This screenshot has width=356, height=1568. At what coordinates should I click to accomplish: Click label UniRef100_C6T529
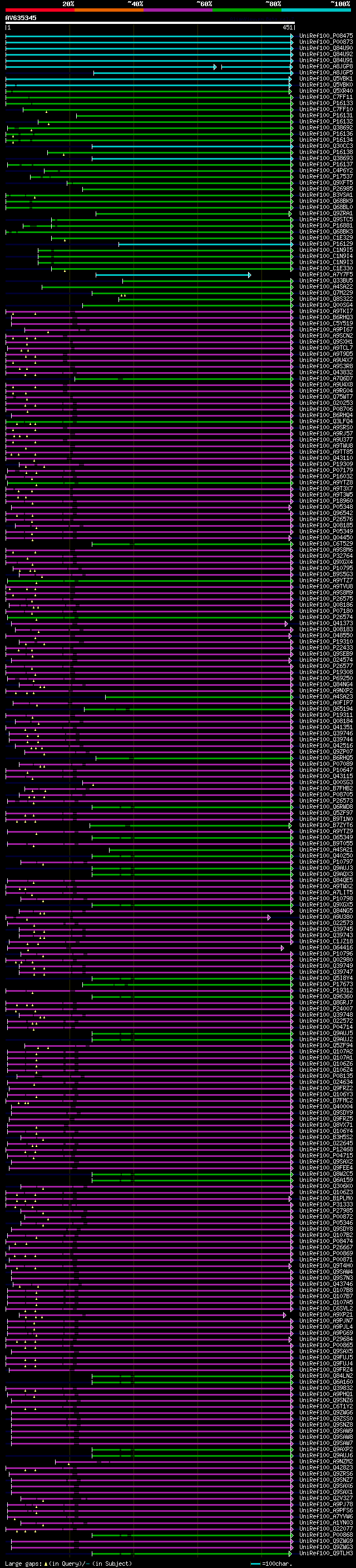(326, 543)
